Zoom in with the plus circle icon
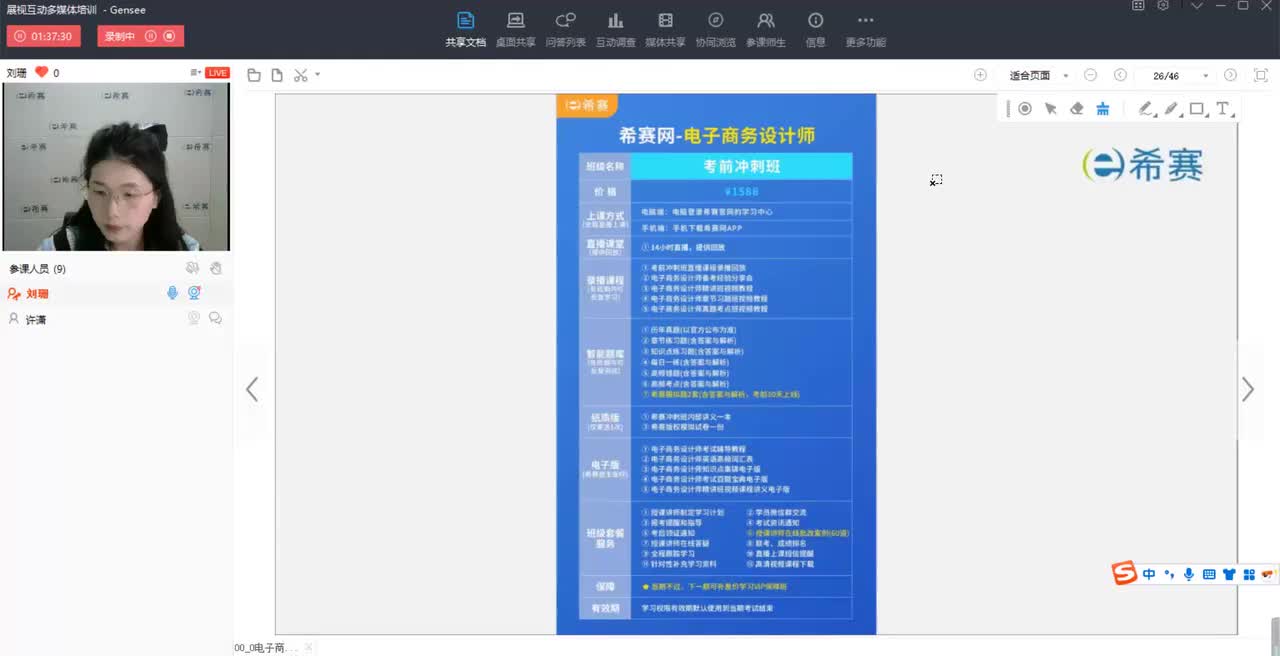Image resolution: width=1280 pixels, height=656 pixels. click(980, 75)
